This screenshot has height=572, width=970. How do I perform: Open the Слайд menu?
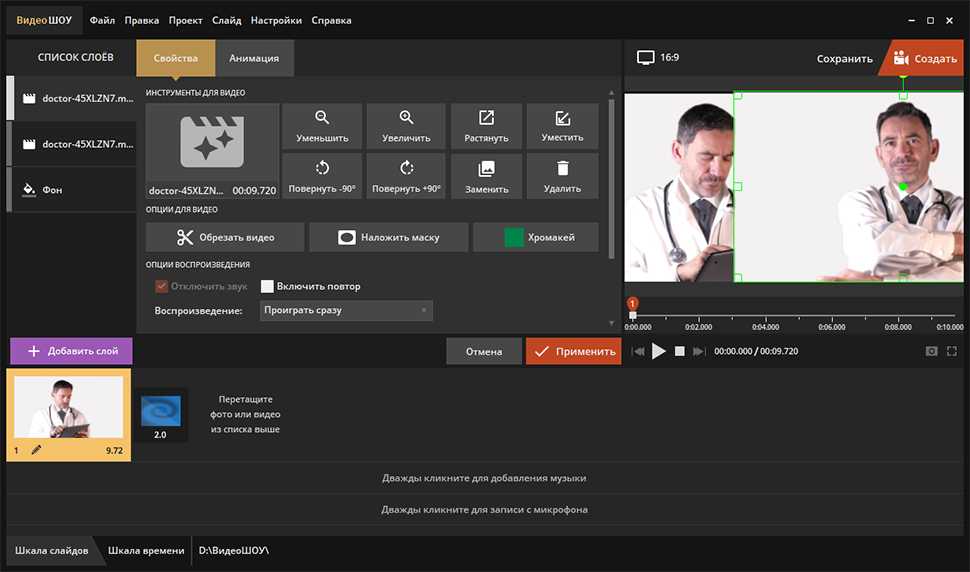point(226,20)
